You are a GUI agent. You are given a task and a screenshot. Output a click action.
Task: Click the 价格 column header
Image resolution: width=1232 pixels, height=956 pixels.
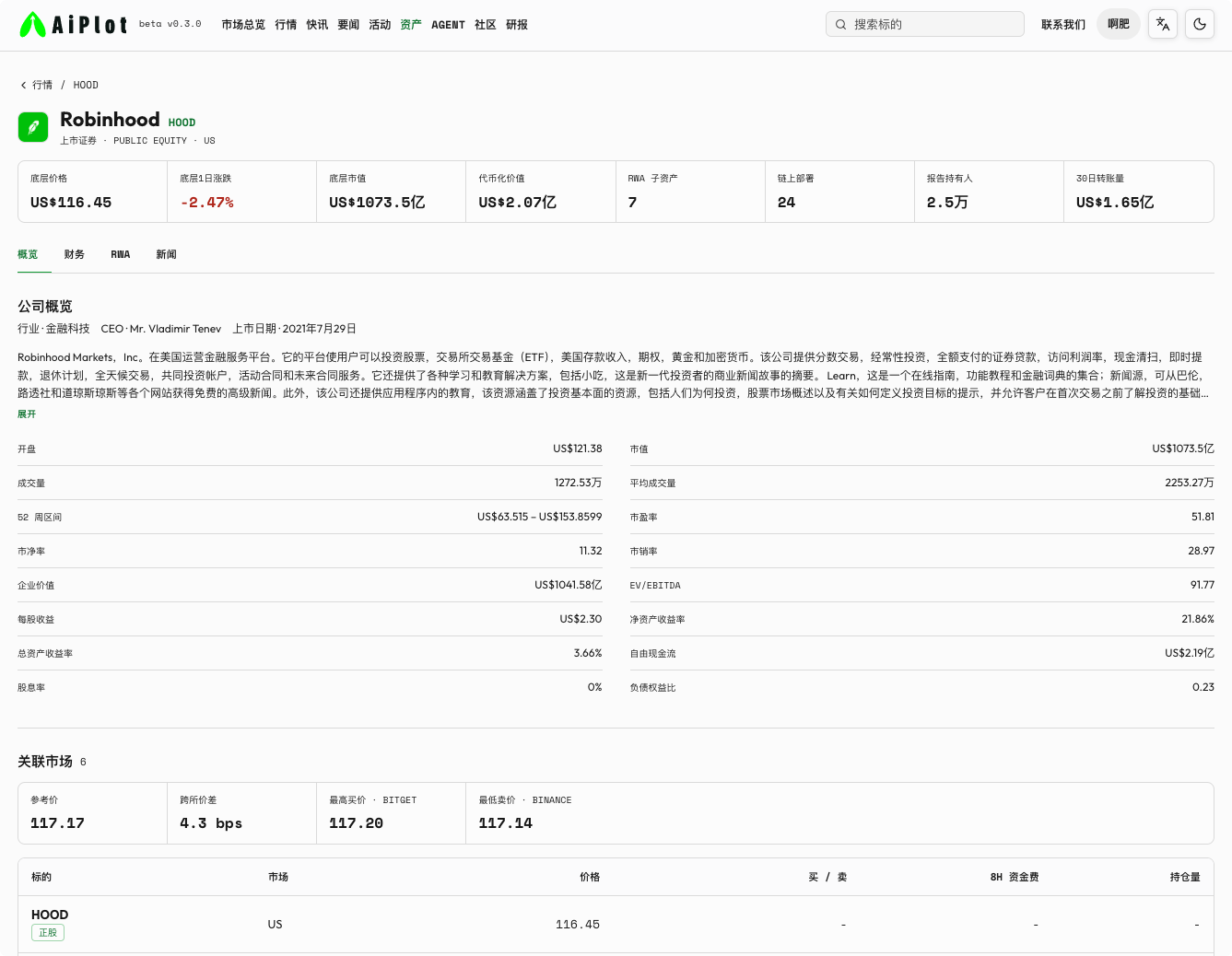pos(590,877)
